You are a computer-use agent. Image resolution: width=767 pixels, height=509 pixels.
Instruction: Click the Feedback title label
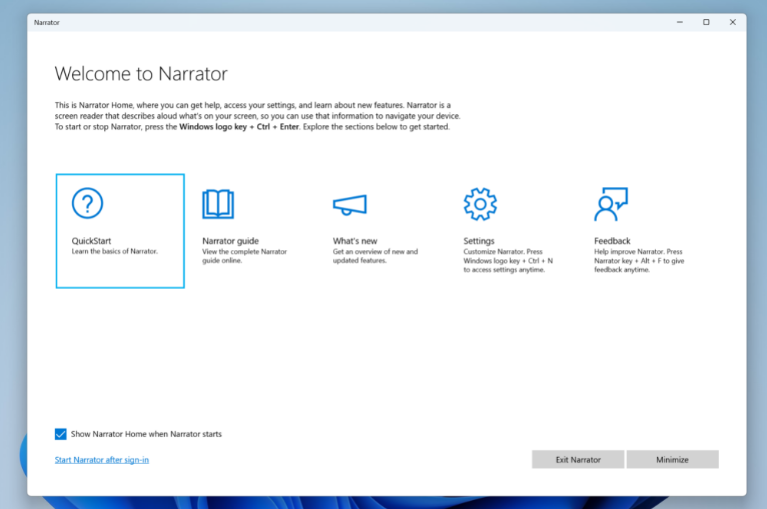click(x=612, y=241)
